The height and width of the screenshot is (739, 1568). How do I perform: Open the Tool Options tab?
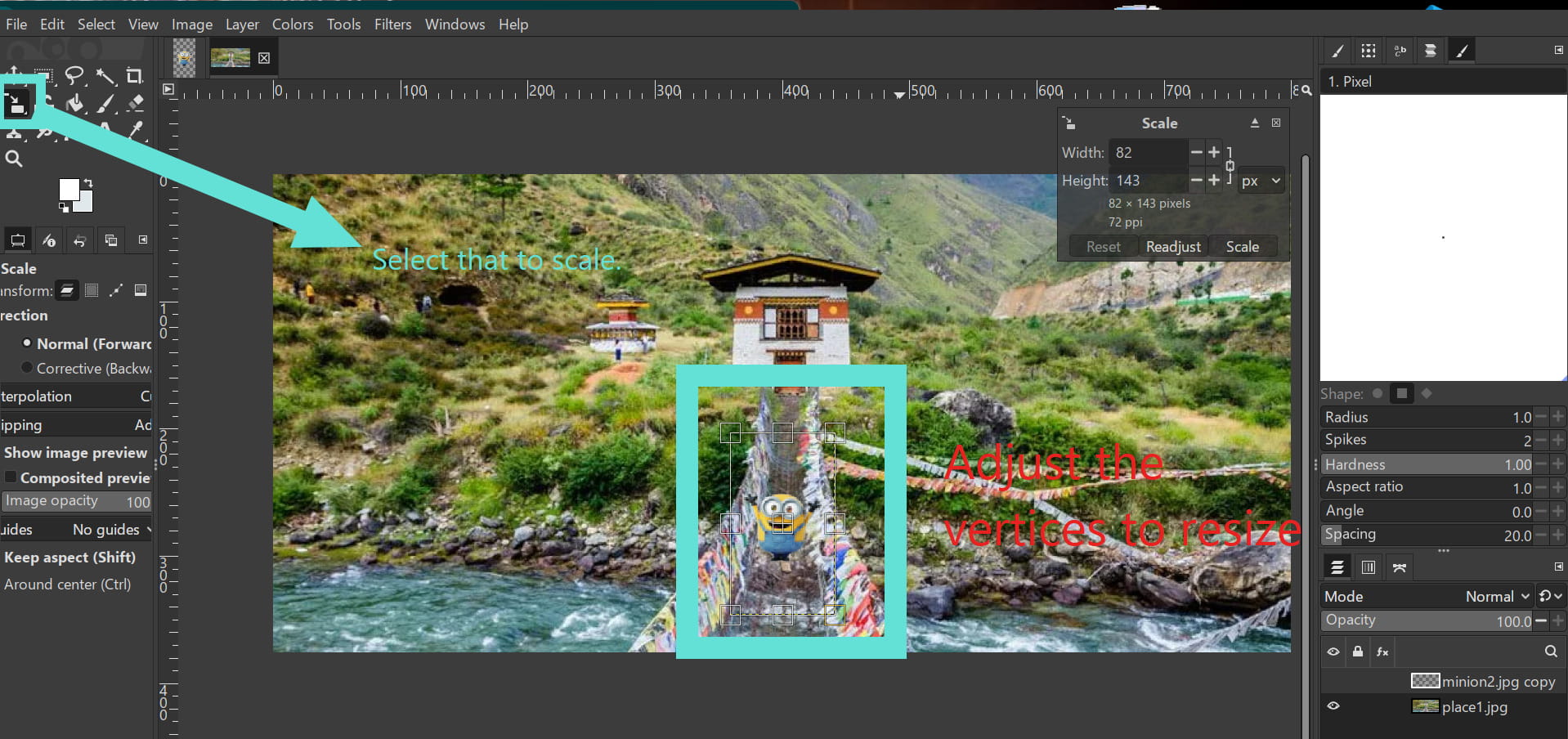(17, 240)
